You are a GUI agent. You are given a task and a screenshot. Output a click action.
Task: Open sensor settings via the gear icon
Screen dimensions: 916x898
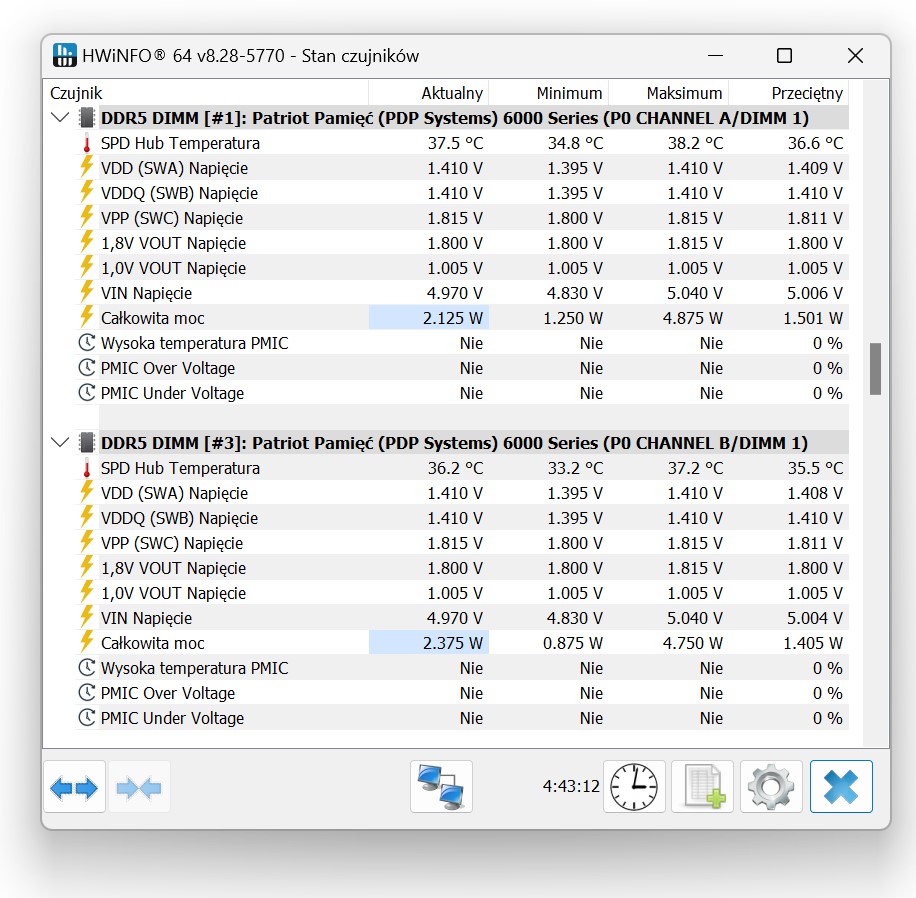coord(771,787)
